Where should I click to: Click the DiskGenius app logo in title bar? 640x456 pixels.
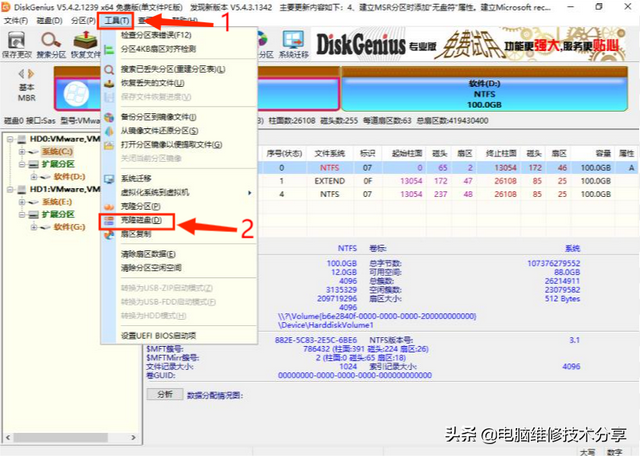click(x=6, y=7)
